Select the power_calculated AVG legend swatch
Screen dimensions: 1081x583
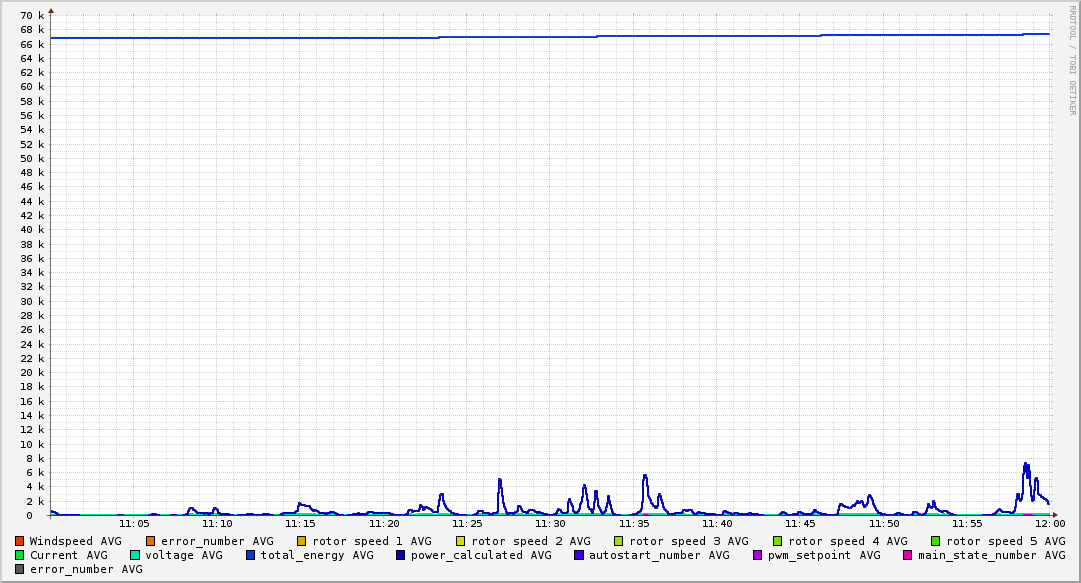point(401,555)
